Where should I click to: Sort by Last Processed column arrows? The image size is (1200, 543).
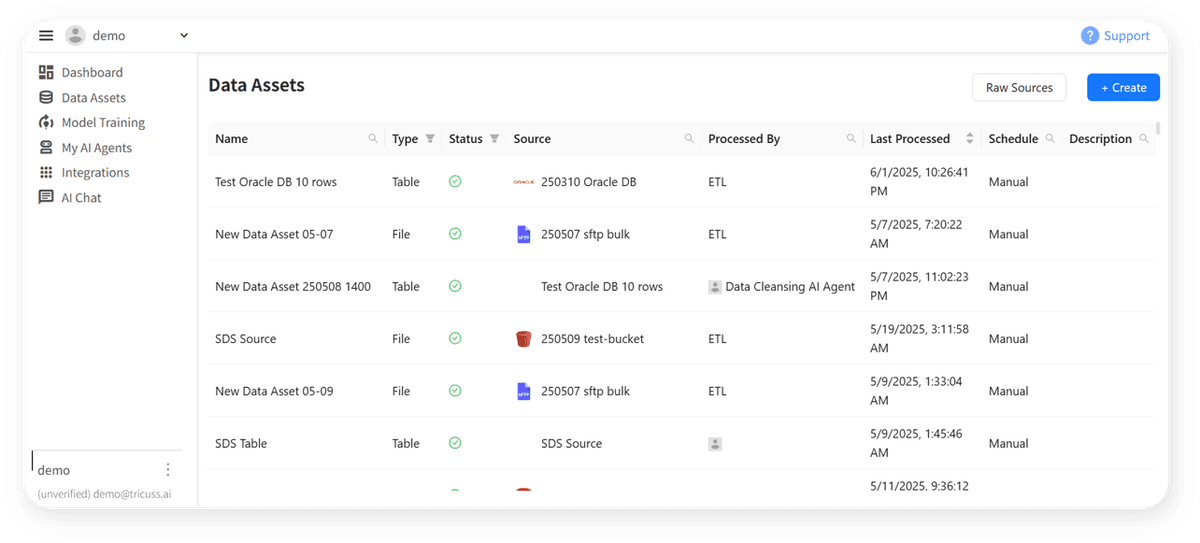(x=969, y=139)
